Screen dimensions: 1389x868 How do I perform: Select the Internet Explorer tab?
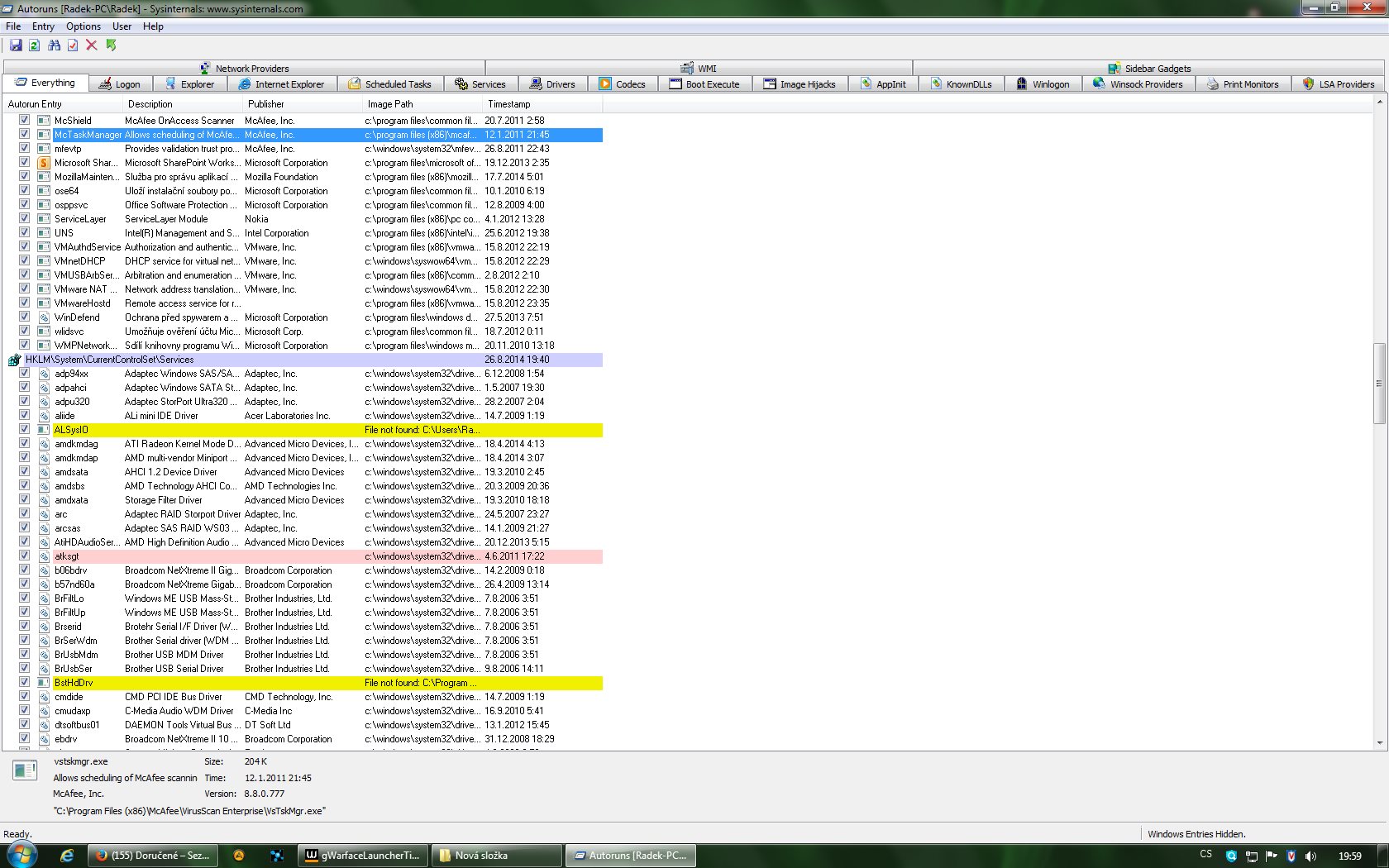tap(281, 84)
